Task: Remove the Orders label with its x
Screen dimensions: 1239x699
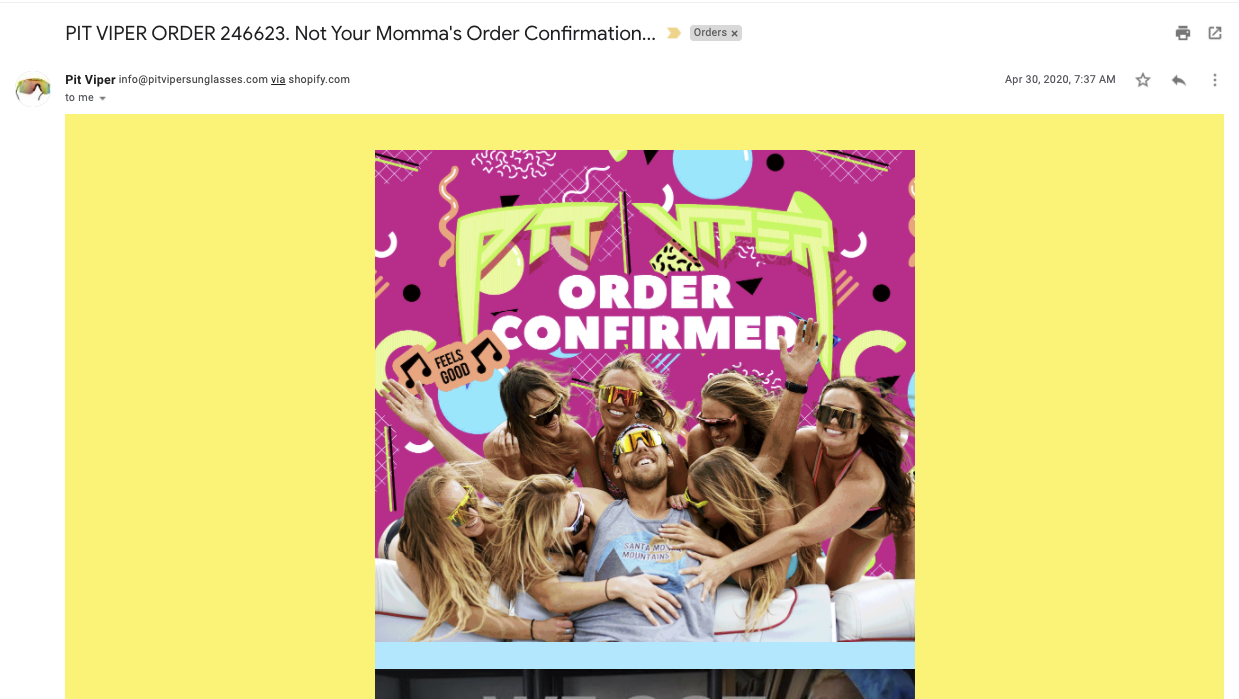Action: (x=734, y=32)
